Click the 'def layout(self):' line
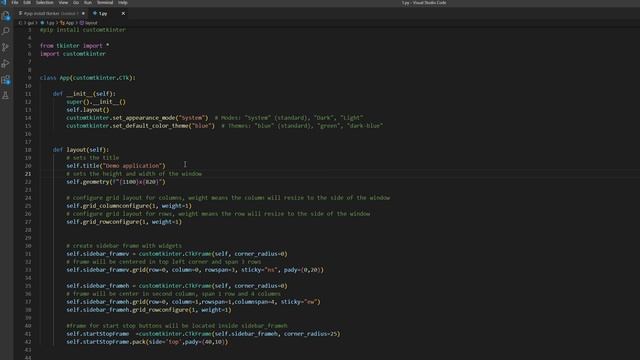The width and height of the screenshot is (640, 360). [81, 150]
